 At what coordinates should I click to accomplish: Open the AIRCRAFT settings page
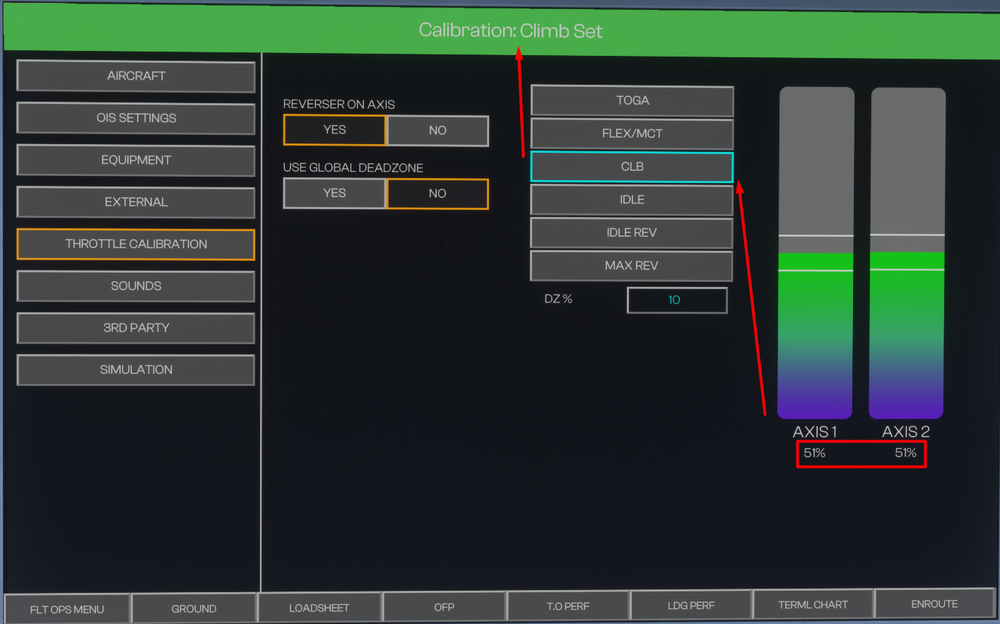coord(136,76)
